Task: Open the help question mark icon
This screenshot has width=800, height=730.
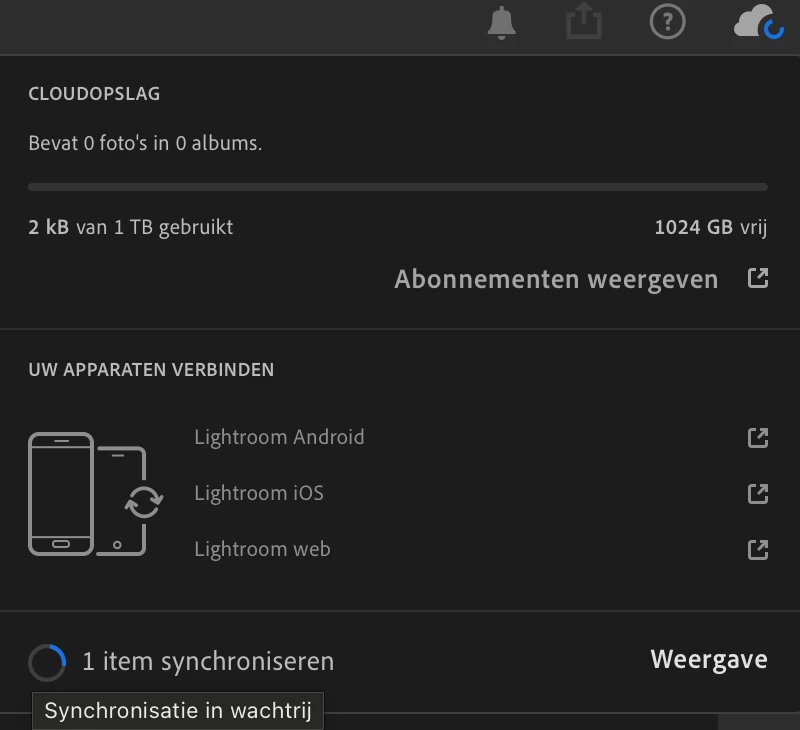Action: click(667, 21)
